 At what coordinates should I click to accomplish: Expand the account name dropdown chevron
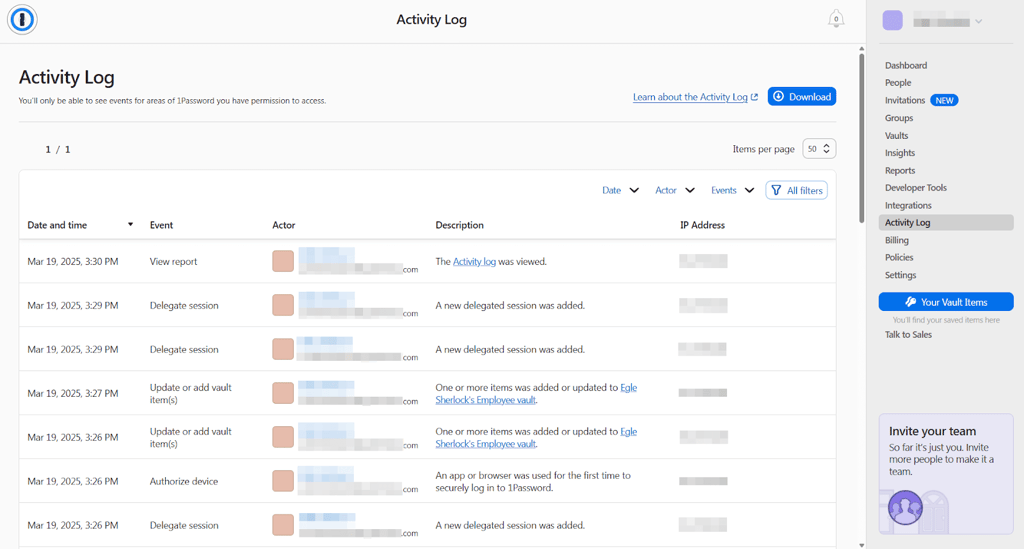(978, 22)
